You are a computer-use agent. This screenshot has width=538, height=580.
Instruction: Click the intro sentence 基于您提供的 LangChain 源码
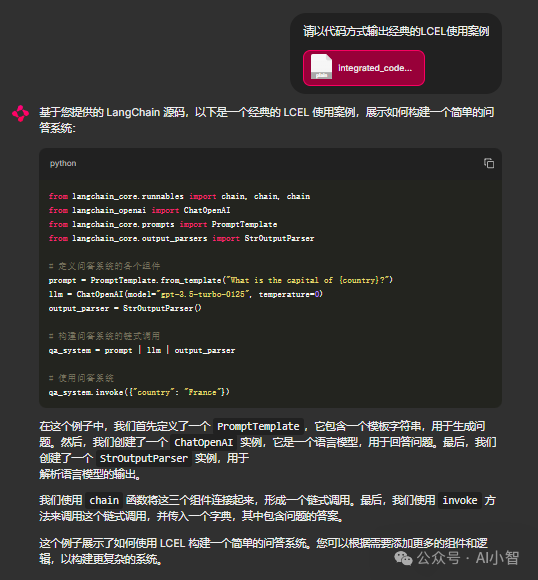[267, 120]
